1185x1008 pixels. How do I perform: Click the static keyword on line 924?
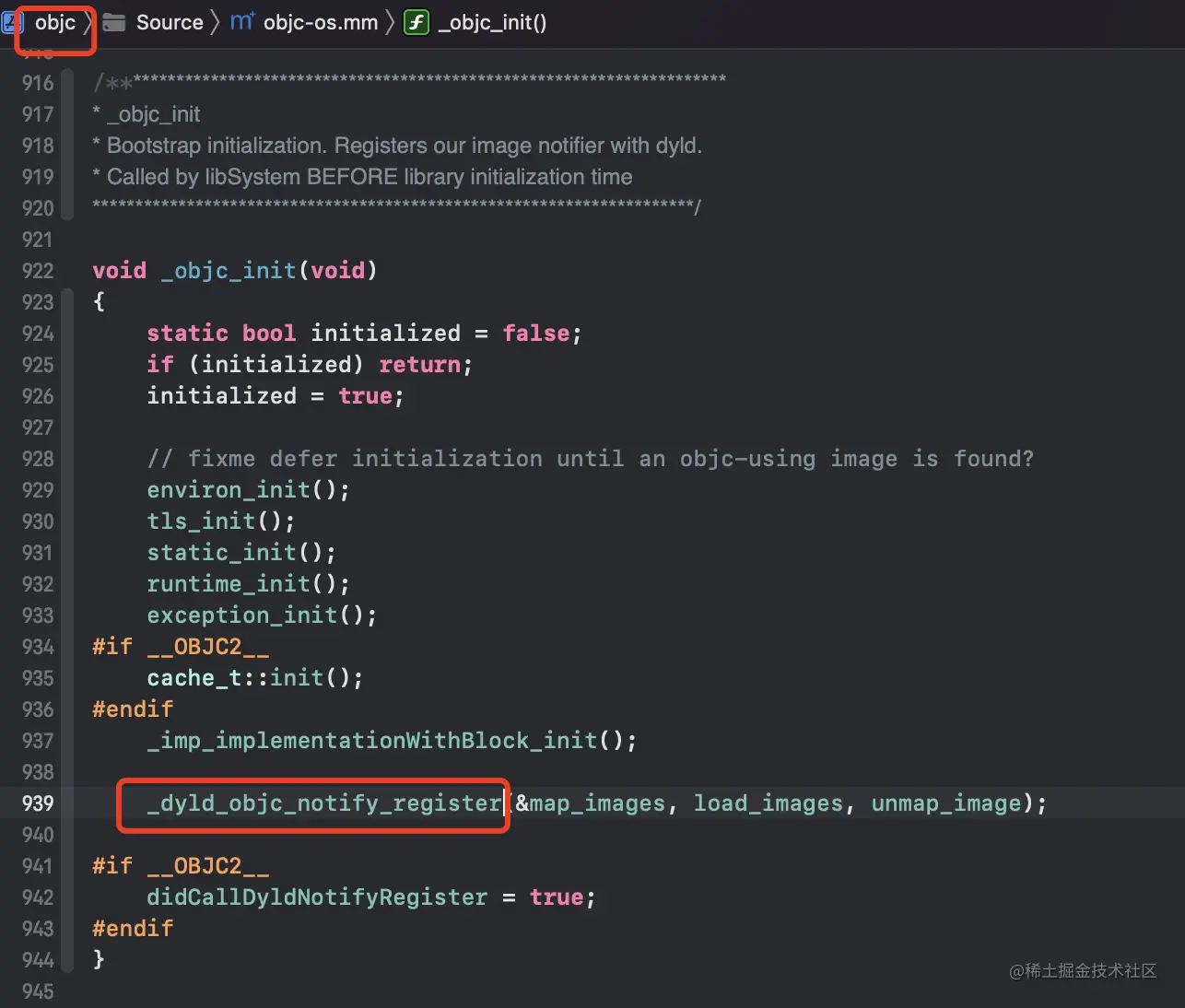pos(188,334)
